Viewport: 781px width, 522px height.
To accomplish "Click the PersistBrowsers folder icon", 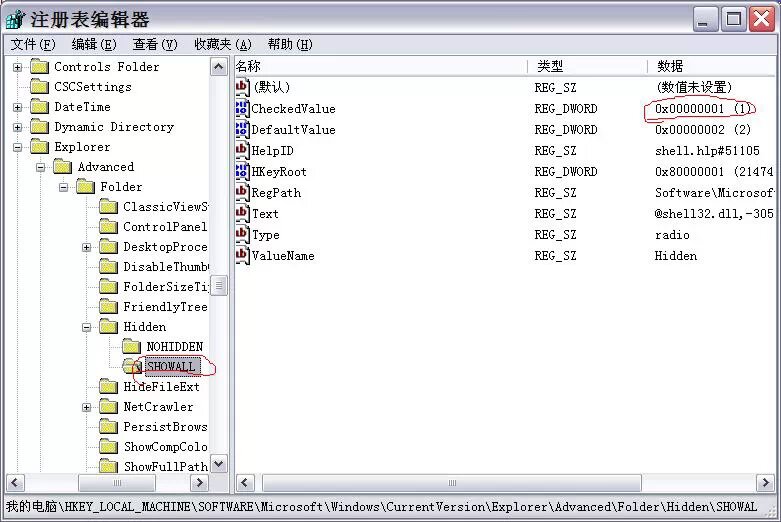I will pos(109,426).
